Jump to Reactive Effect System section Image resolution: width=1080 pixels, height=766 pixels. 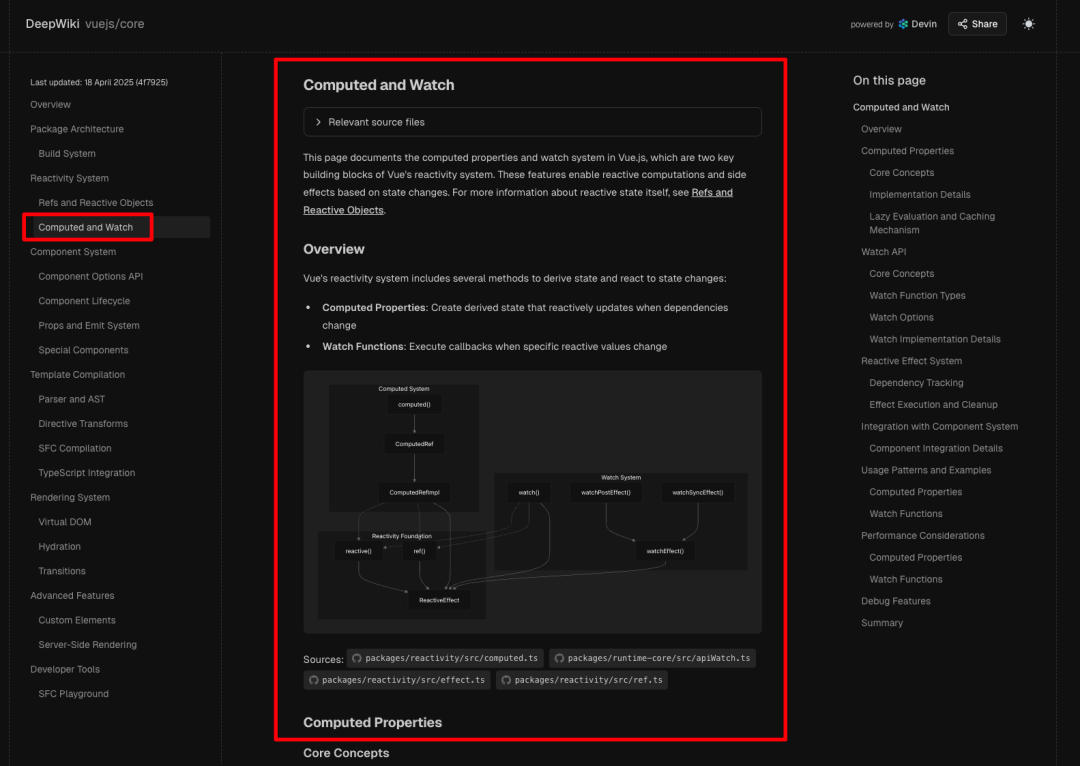[911, 361]
